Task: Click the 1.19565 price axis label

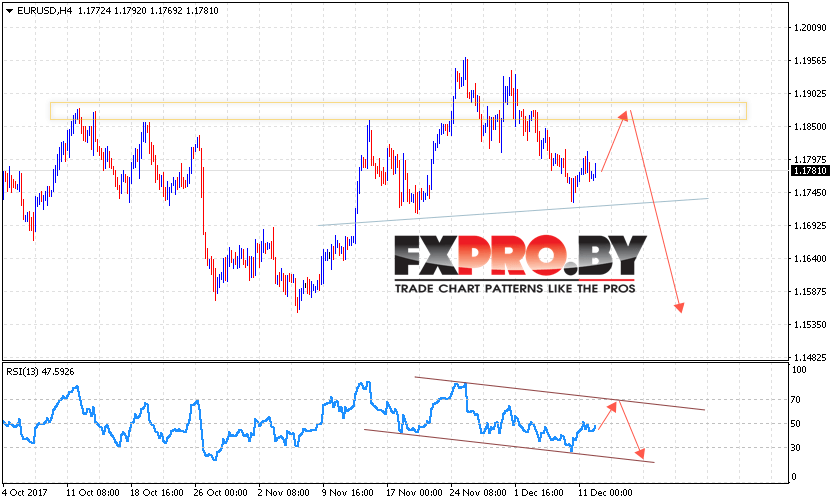Action: pyautogui.click(x=810, y=61)
